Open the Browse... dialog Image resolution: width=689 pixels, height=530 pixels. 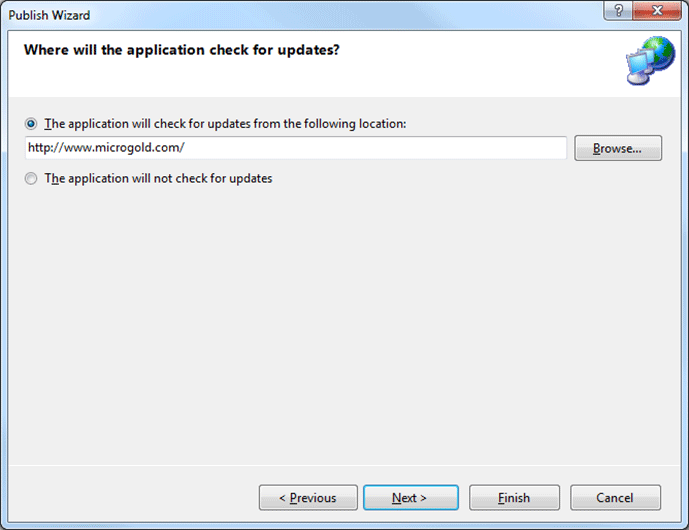pyautogui.click(x=617, y=148)
